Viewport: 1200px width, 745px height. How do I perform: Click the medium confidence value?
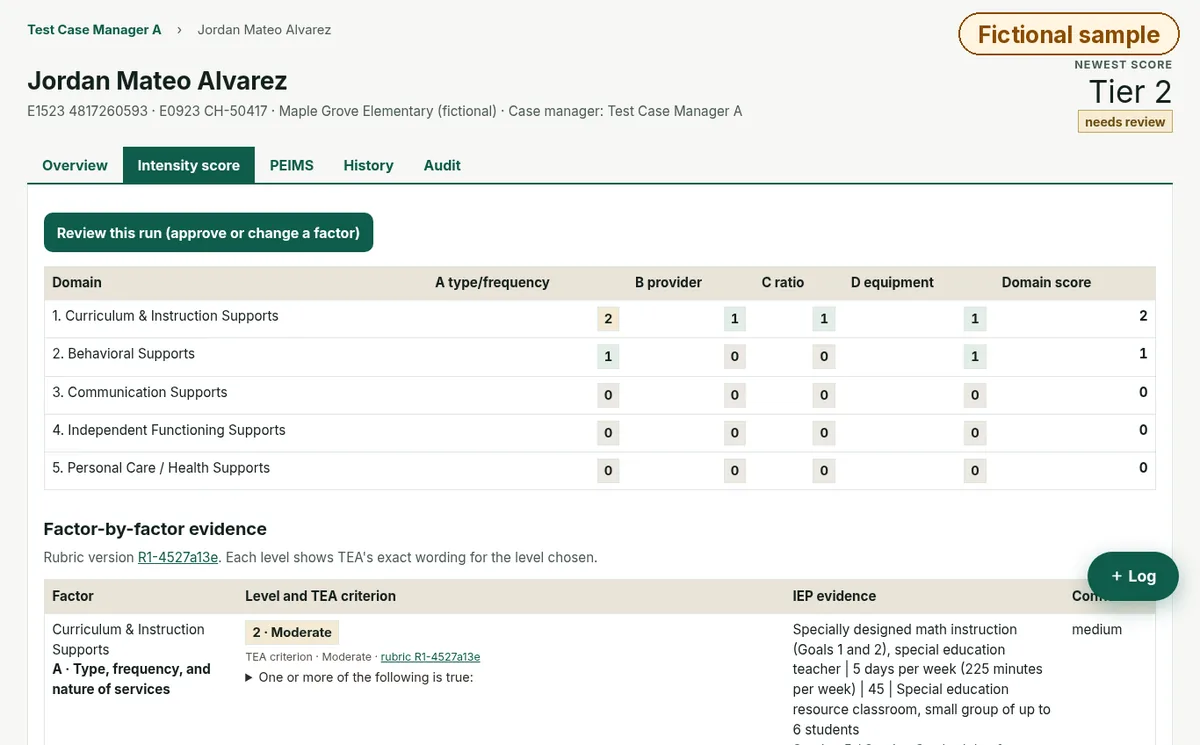(x=1097, y=630)
